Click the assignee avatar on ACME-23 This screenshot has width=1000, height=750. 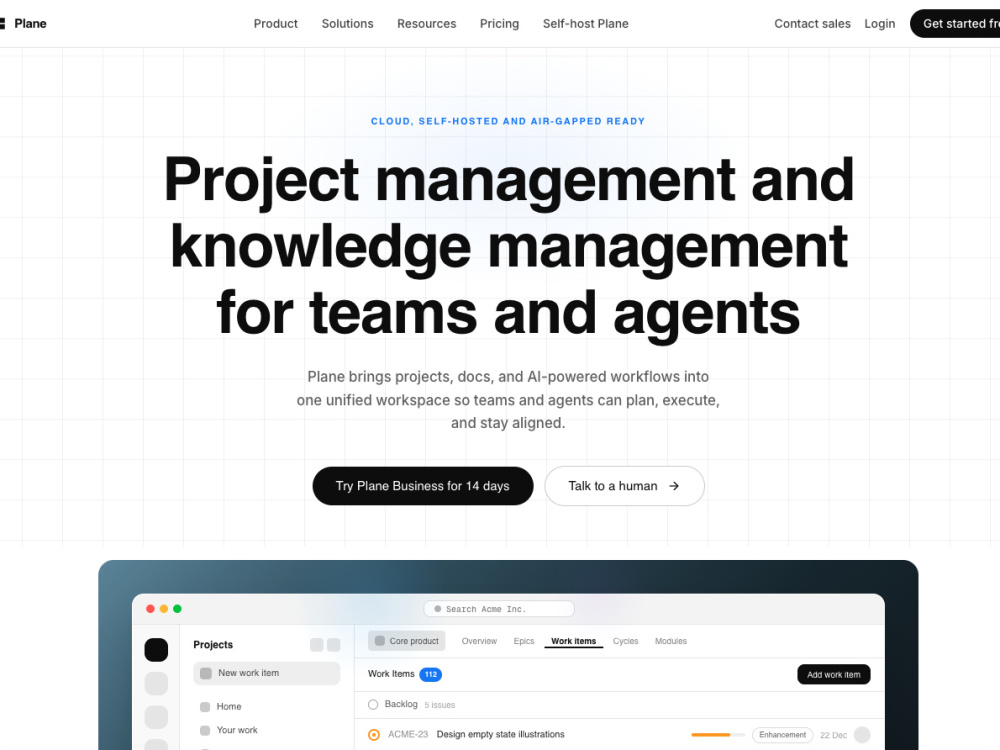coord(862,735)
